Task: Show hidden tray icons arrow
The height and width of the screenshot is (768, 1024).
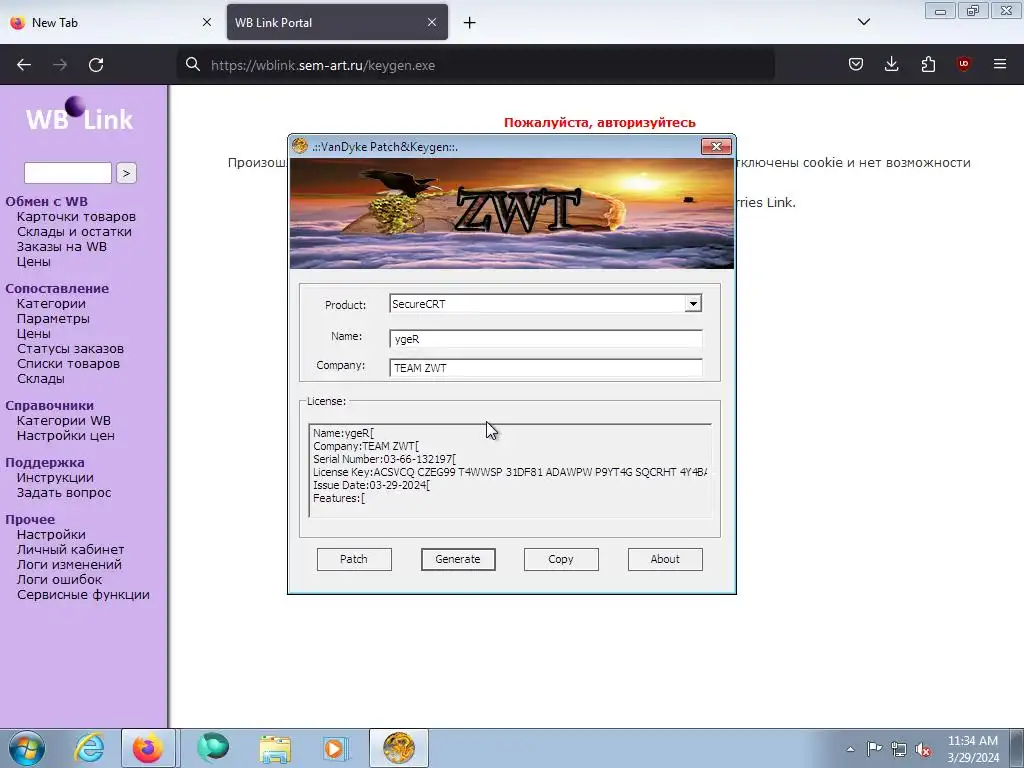Action: point(850,749)
